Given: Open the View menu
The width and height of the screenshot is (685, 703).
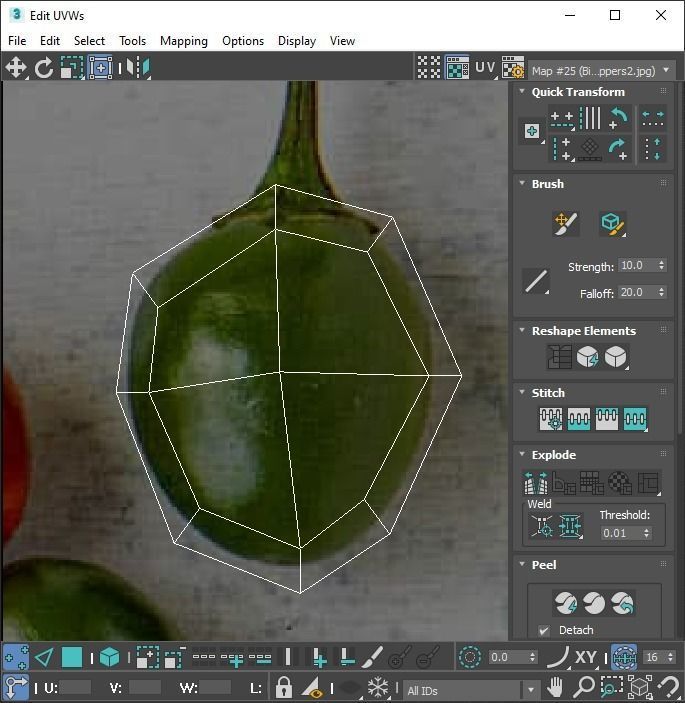Looking at the screenshot, I should pos(342,41).
